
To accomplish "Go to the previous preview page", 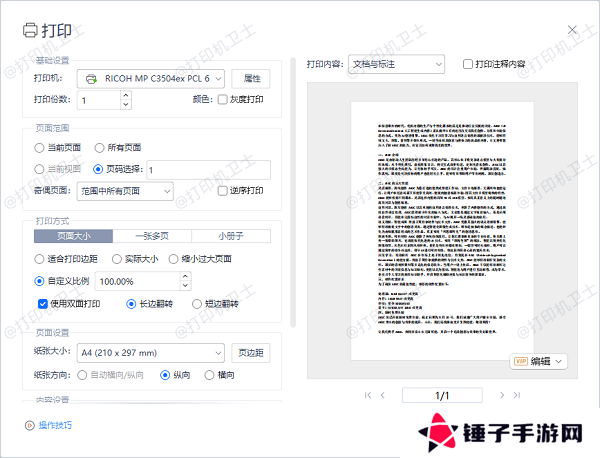I will point(383,395).
